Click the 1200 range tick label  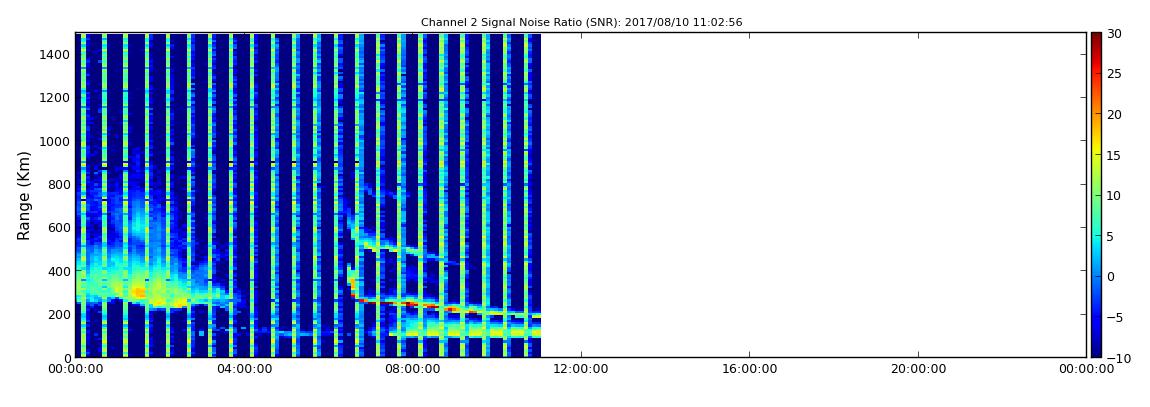(x=56, y=98)
